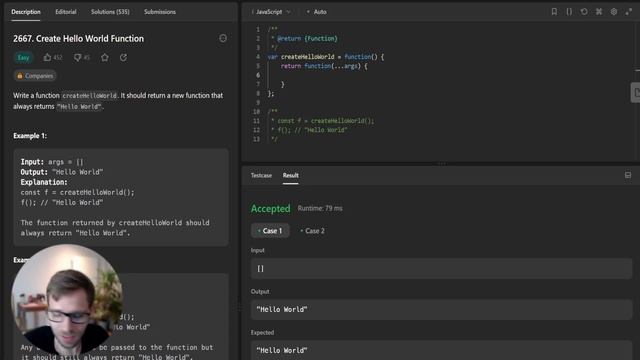640x360 pixels.
Task: Open the keyboard shortcuts icon
Action: (x=599, y=12)
